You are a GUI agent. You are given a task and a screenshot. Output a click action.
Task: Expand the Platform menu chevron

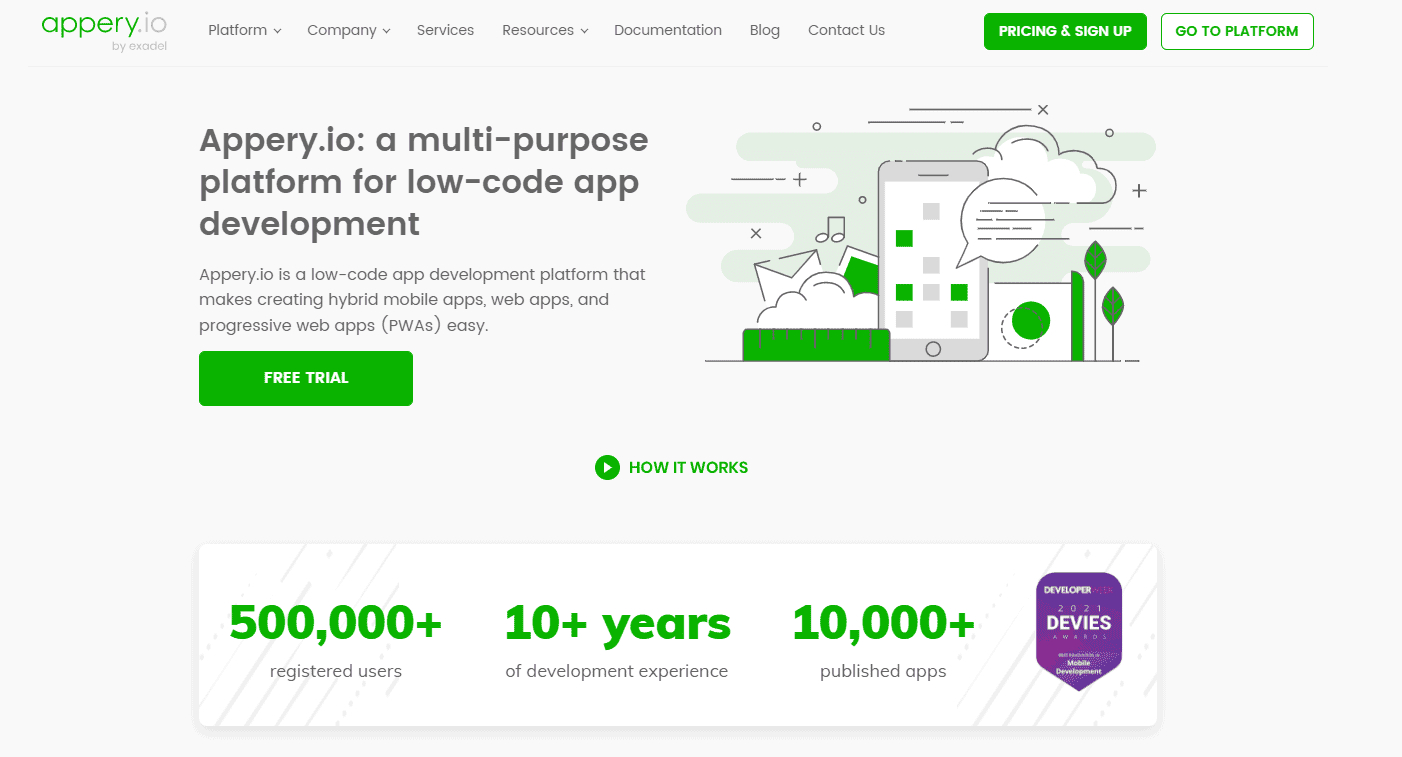click(277, 31)
